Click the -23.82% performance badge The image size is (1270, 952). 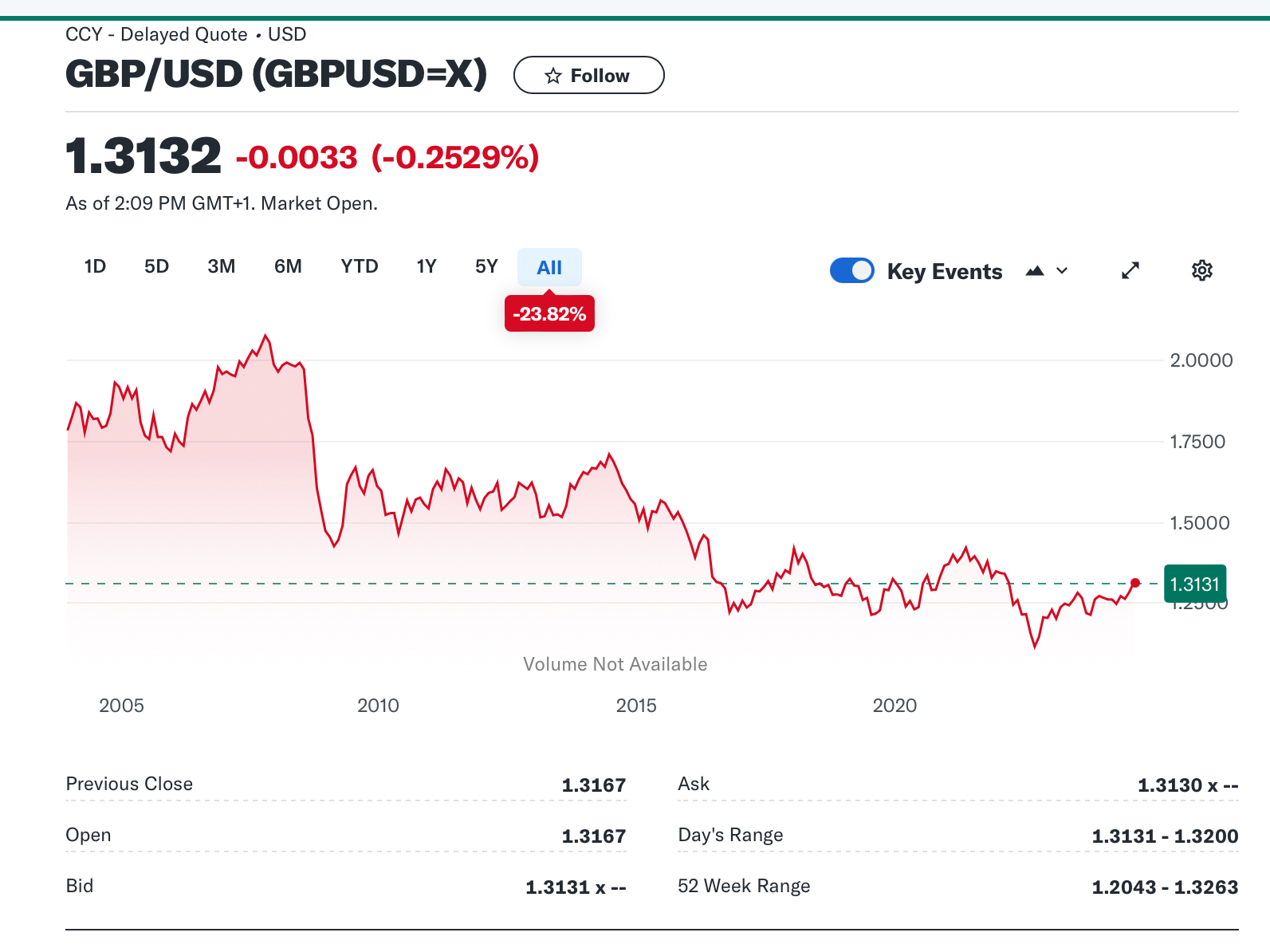549,314
